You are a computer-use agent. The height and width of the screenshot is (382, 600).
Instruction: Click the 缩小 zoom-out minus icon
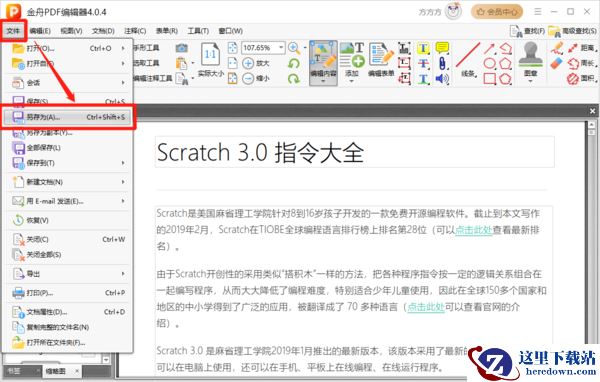pos(248,78)
